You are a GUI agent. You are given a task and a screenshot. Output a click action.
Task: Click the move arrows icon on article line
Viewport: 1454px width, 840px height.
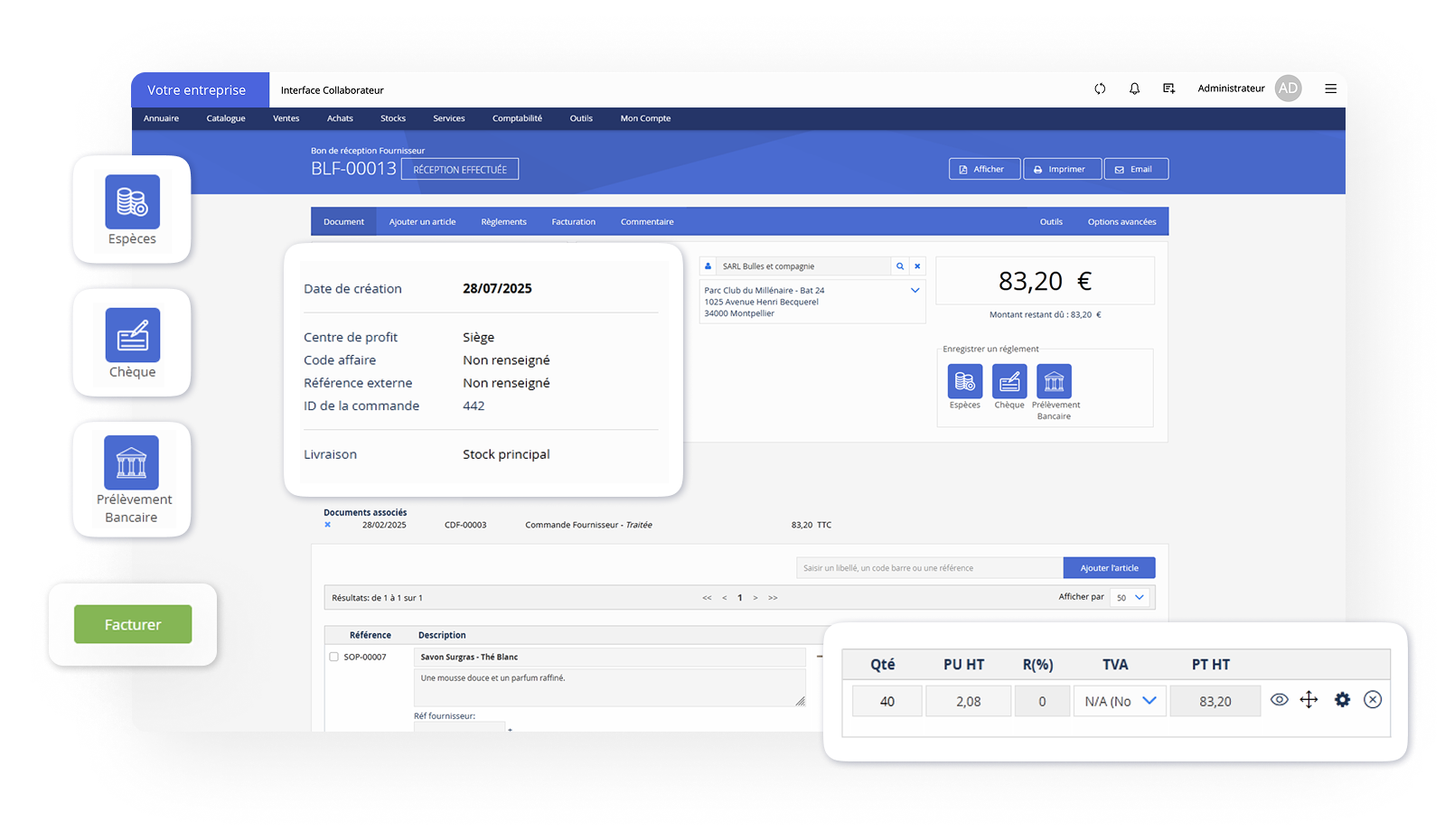click(x=1309, y=700)
